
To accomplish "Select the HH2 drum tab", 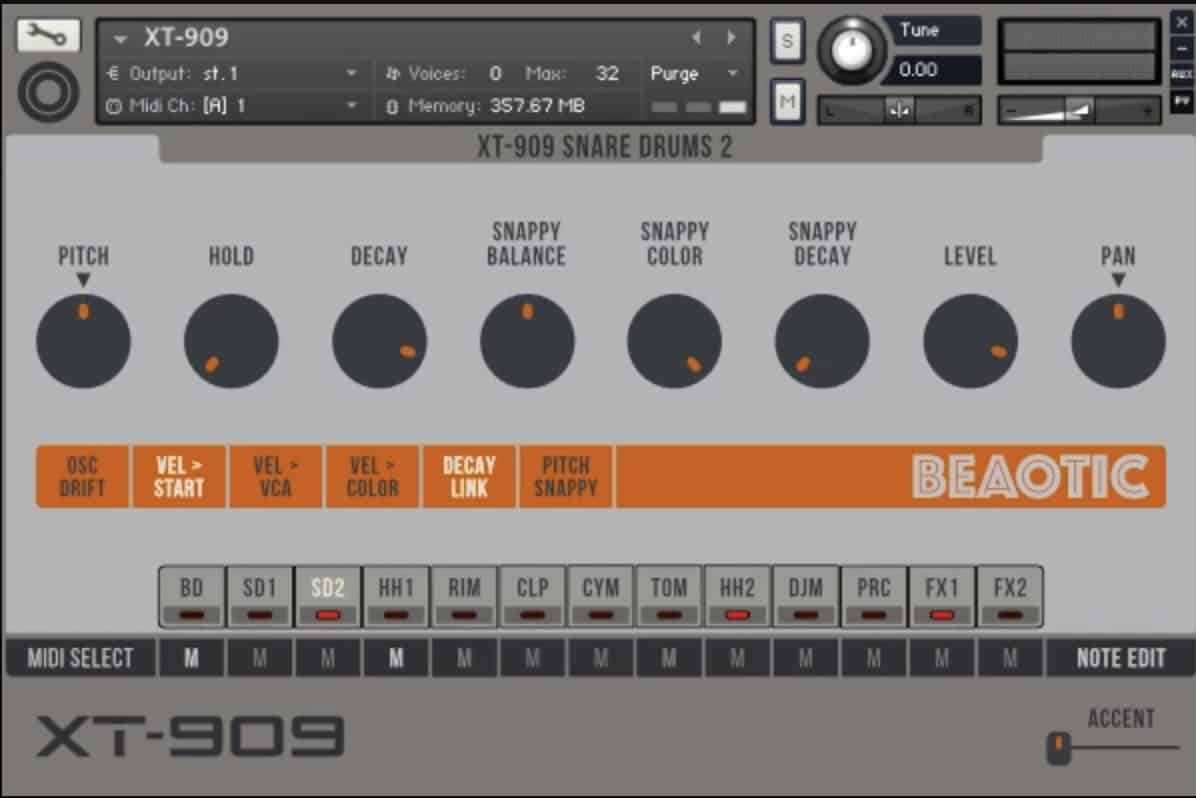I will click(737, 597).
